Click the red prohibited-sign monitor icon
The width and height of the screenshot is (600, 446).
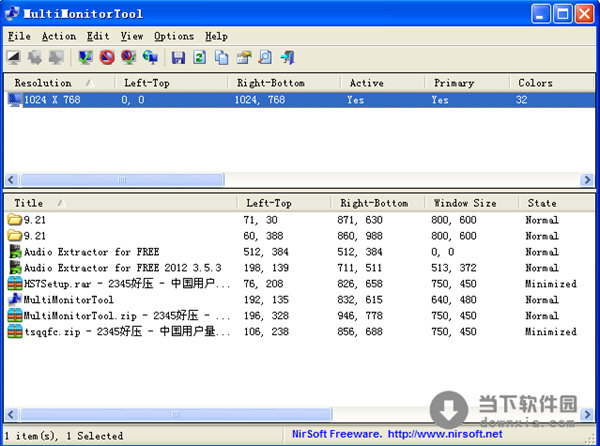tap(107, 58)
